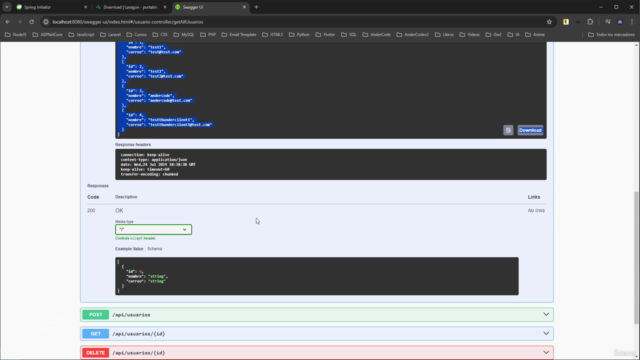This screenshot has height=360, width=640.
Task: Bookmark this page with the star
Action: tap(549, 22)
